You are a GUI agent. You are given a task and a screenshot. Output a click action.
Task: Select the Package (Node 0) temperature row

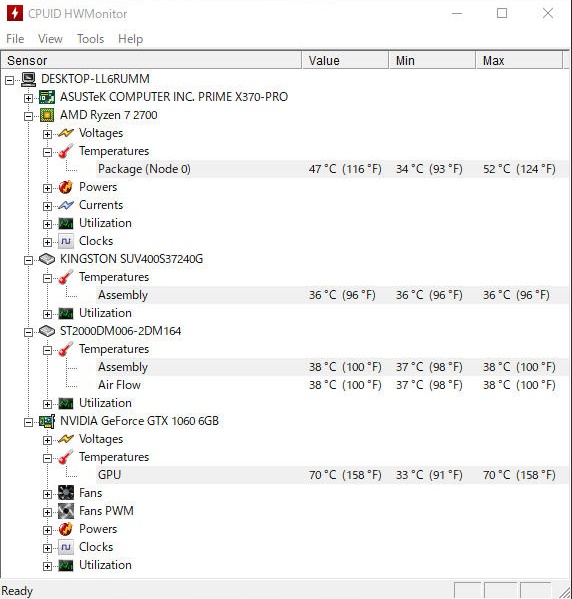coord(285,169)
